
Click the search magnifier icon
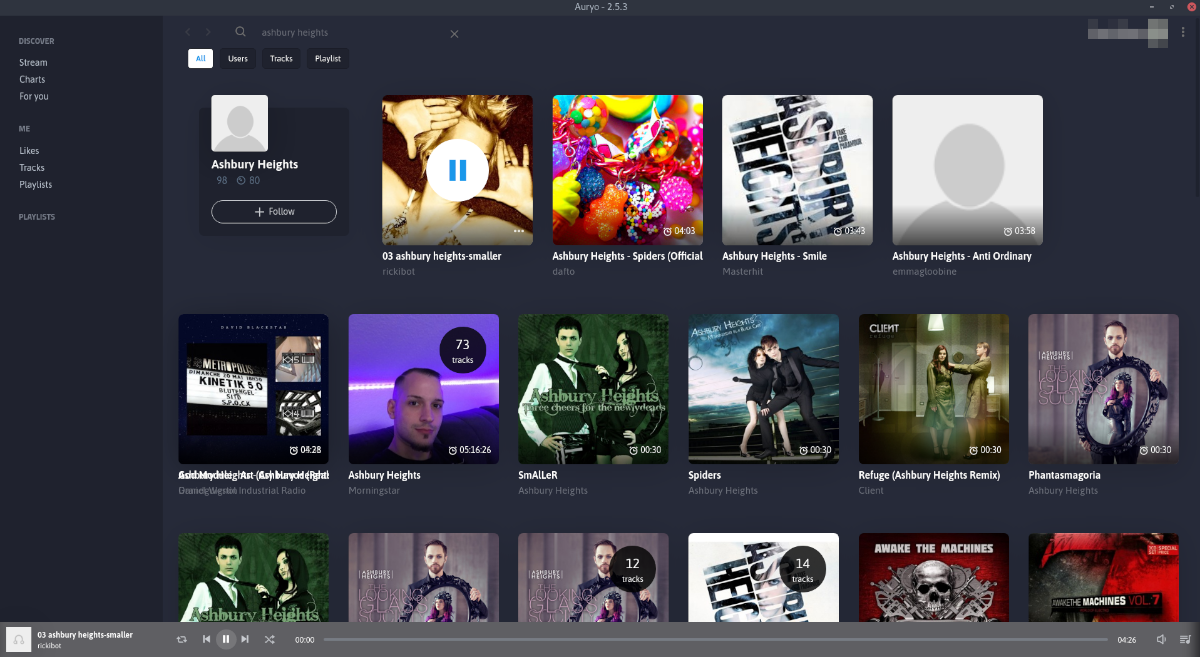click(x=241, y=32)
